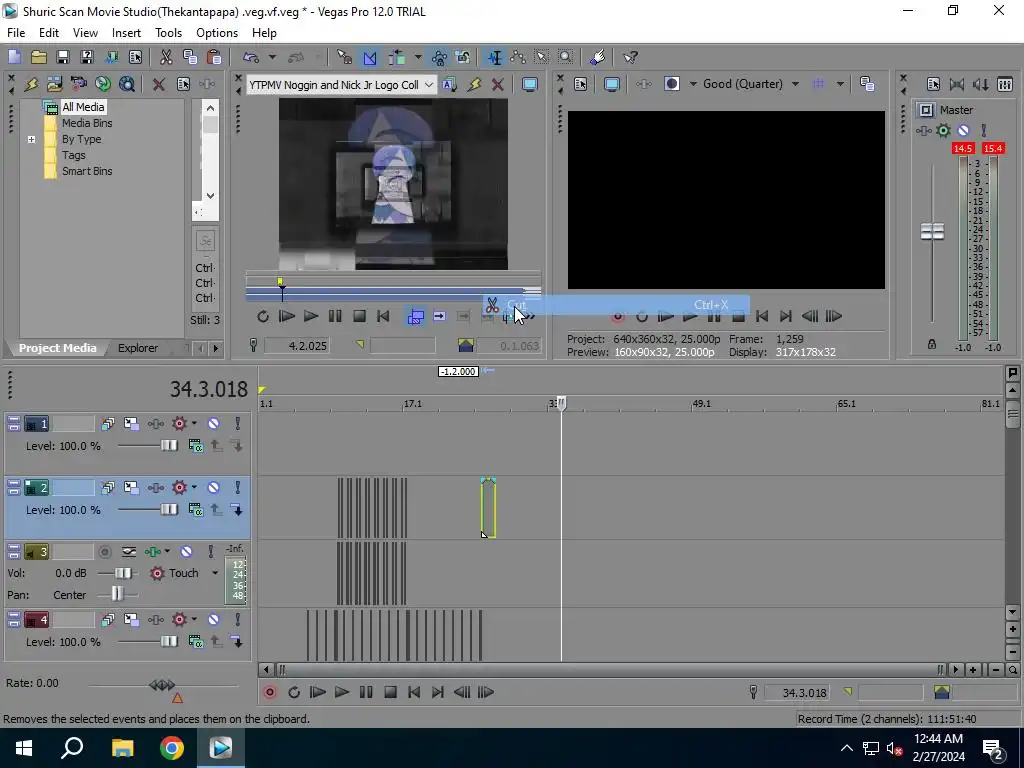Click the Trimmer remove-media red X icon
Viewport: 1024px width, 768px height.
click(x=498, y=84)
